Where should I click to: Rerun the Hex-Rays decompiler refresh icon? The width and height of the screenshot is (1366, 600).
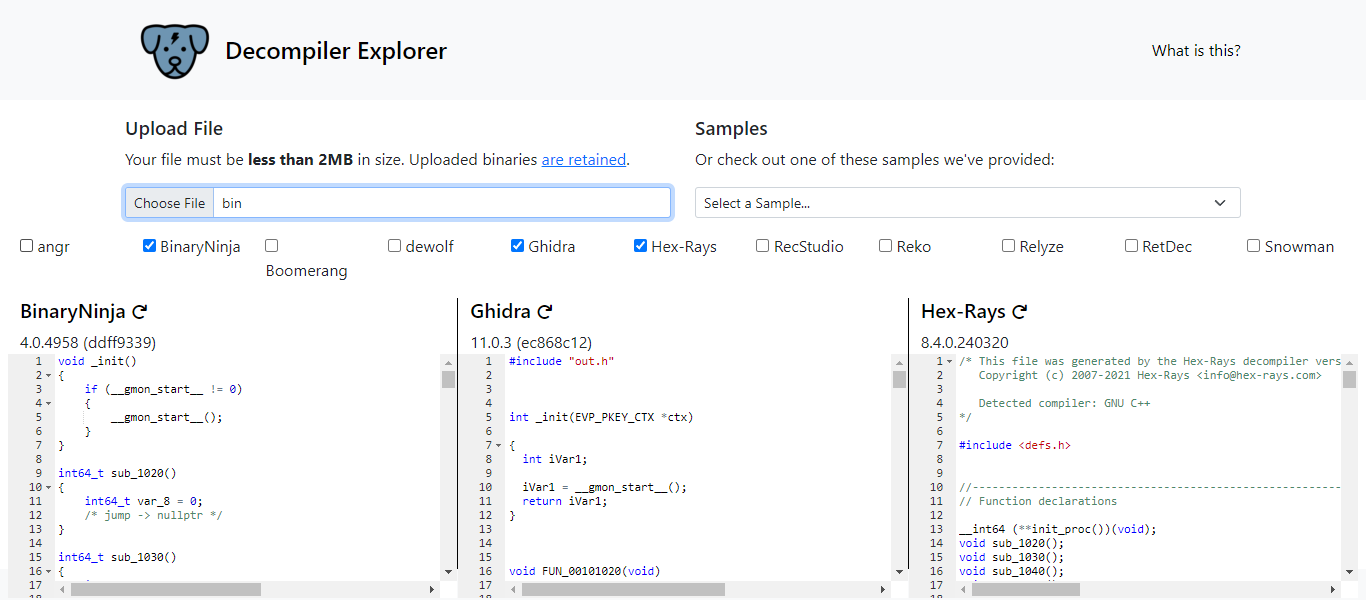tap(1020, 312)
